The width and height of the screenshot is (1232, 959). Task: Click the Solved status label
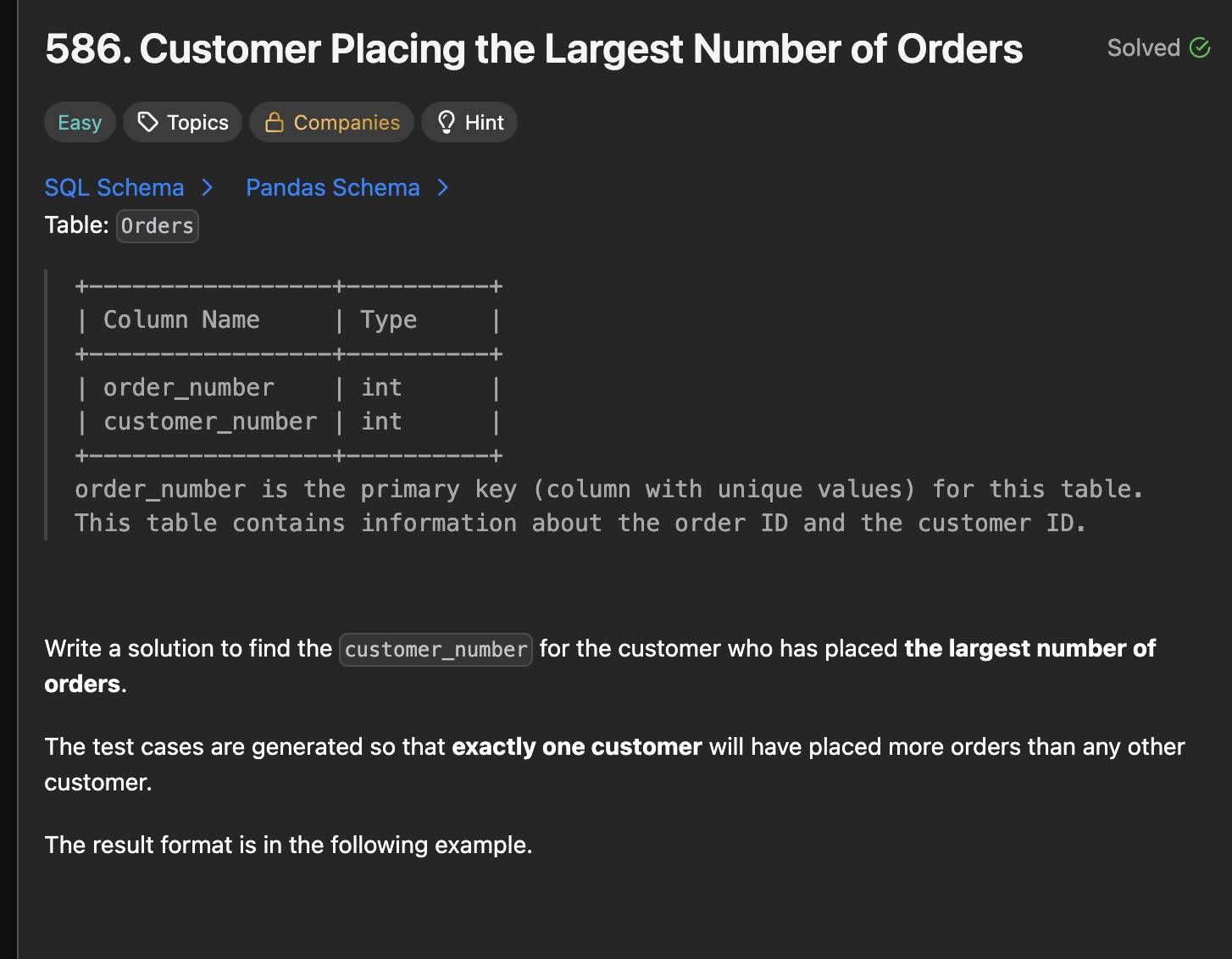click(1143, 47)
